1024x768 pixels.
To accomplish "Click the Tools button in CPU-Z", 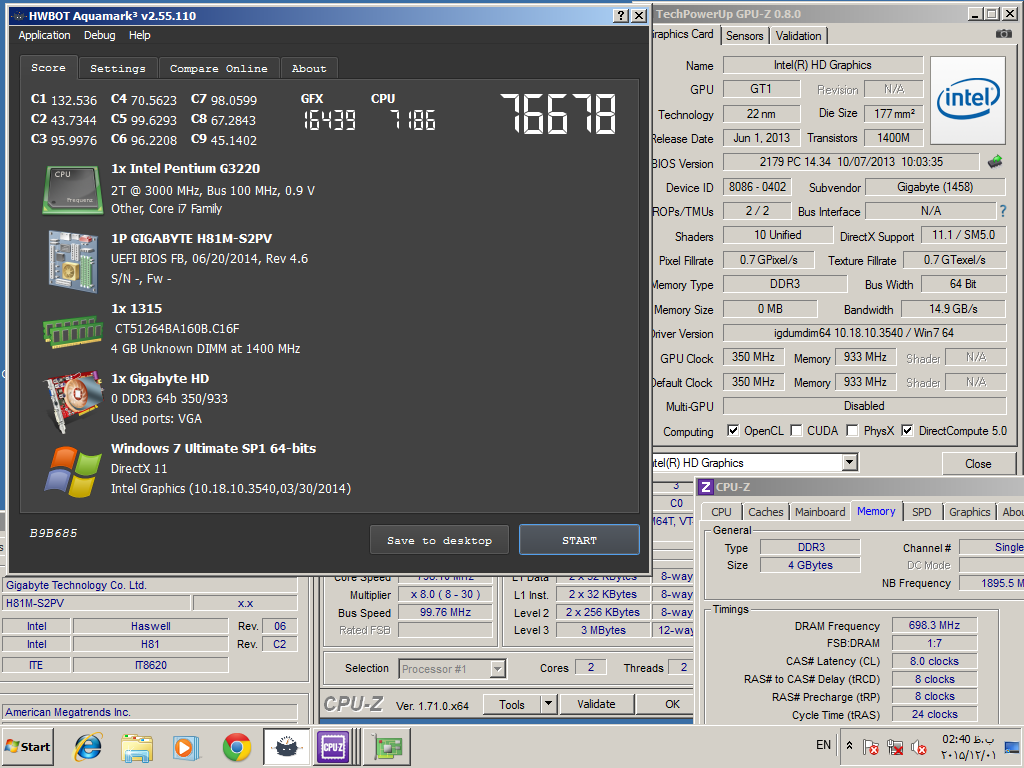I will click(x=512, y=704).
